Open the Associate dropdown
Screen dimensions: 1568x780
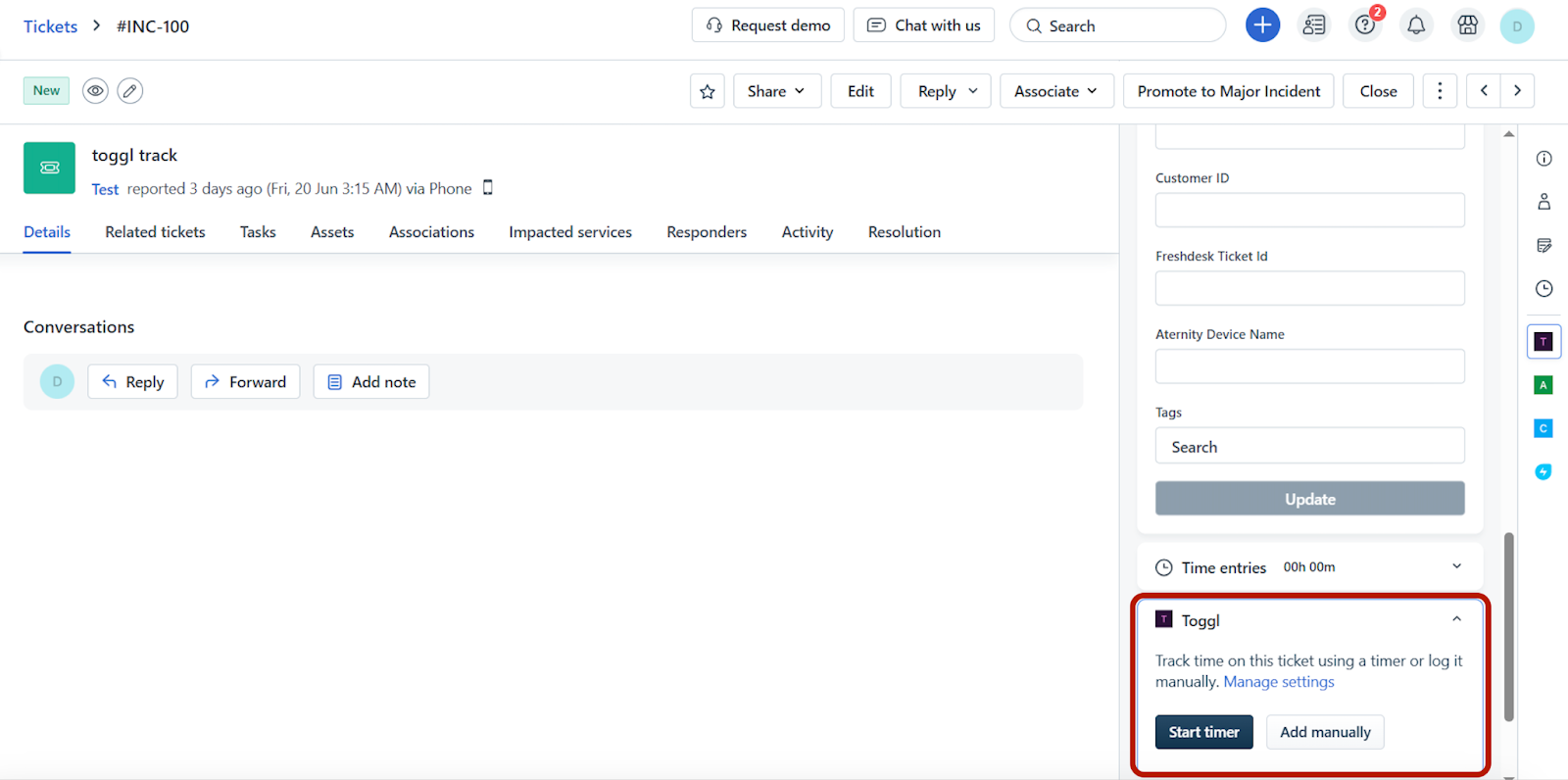[x=1056, y=91]
